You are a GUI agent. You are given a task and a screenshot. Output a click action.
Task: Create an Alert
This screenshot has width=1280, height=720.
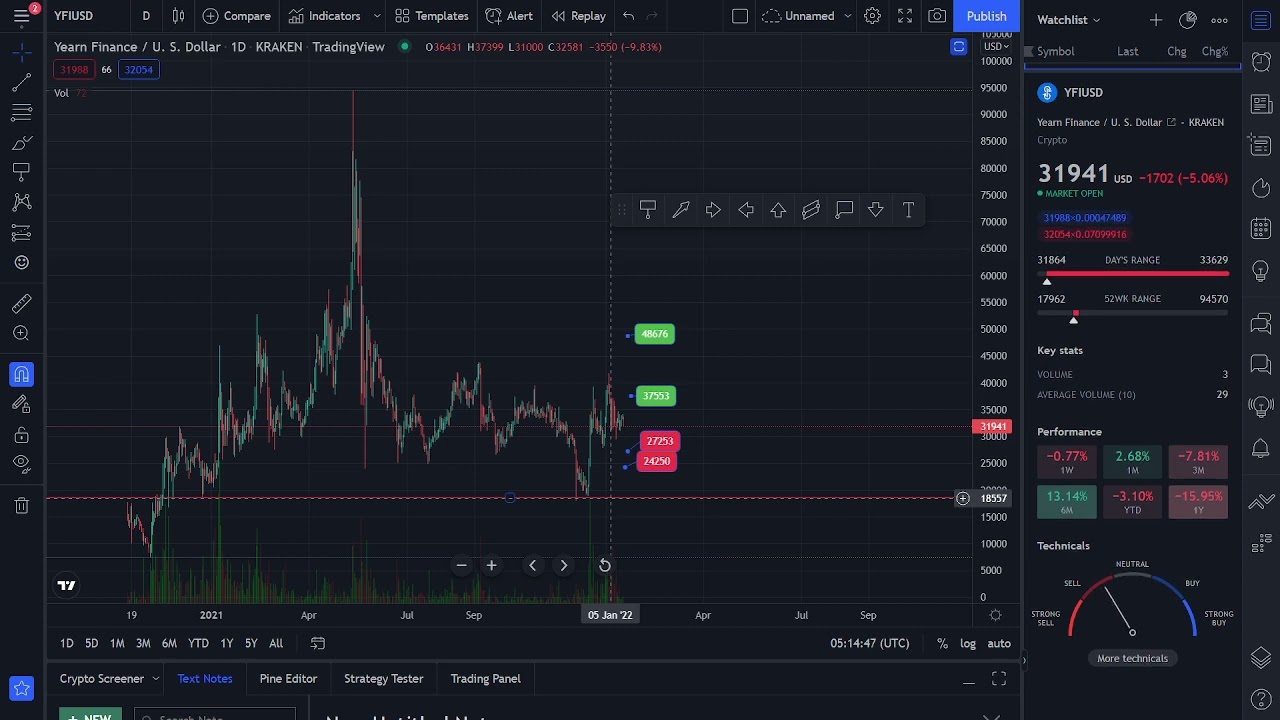[x=509, y=16]
